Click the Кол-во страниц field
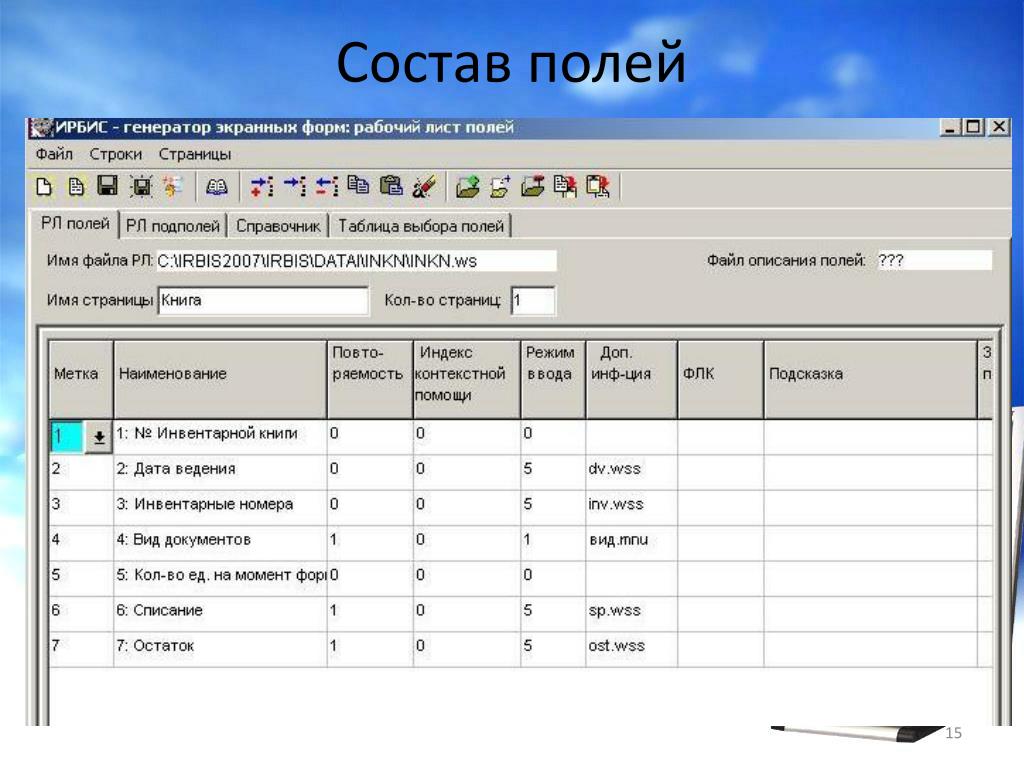 pyautogui.click(x=533, y=300)
